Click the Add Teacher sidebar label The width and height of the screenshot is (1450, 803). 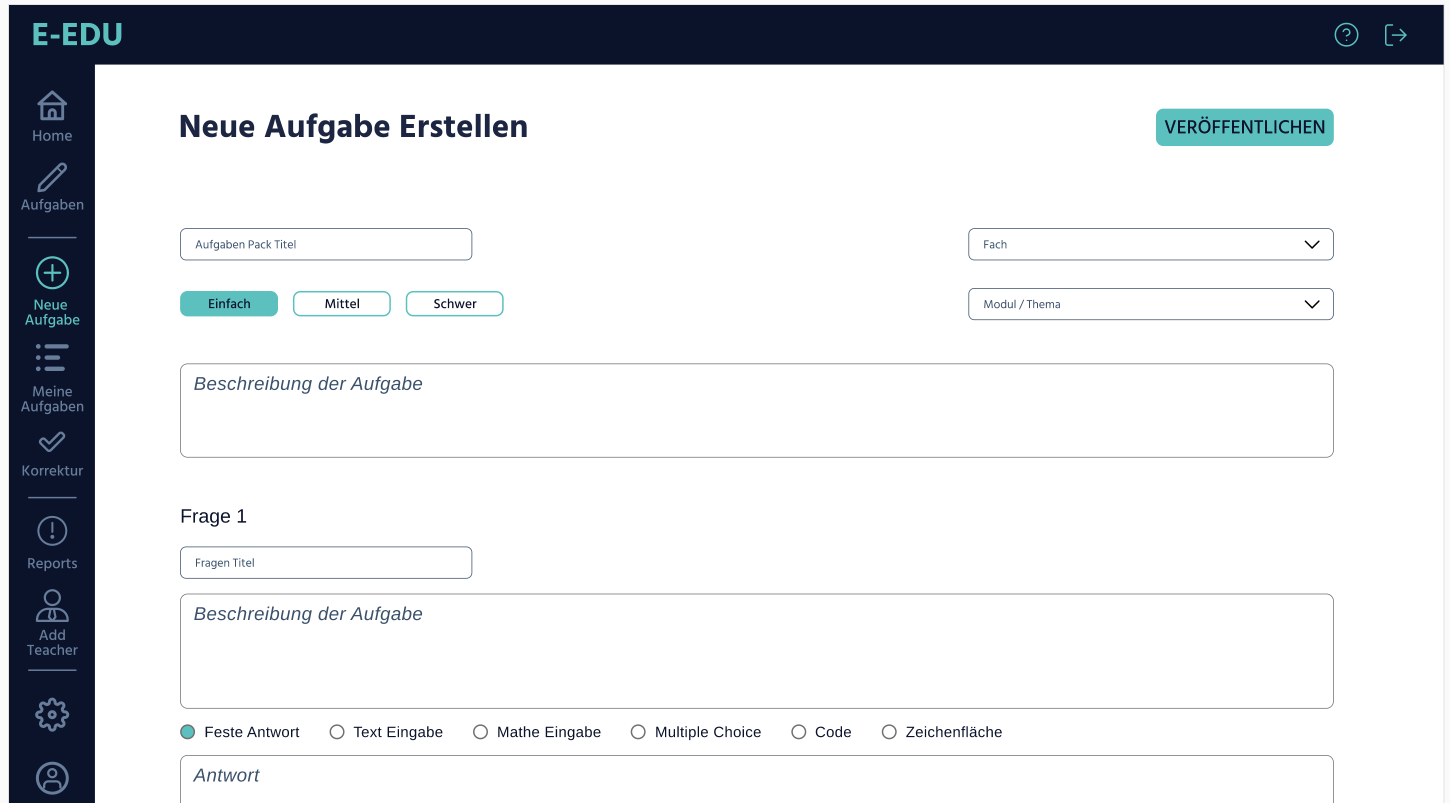pyautogui.click(x=52, y=642)
